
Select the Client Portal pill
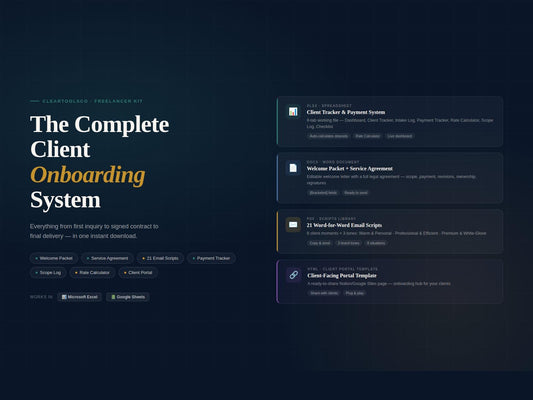[138, 273]
